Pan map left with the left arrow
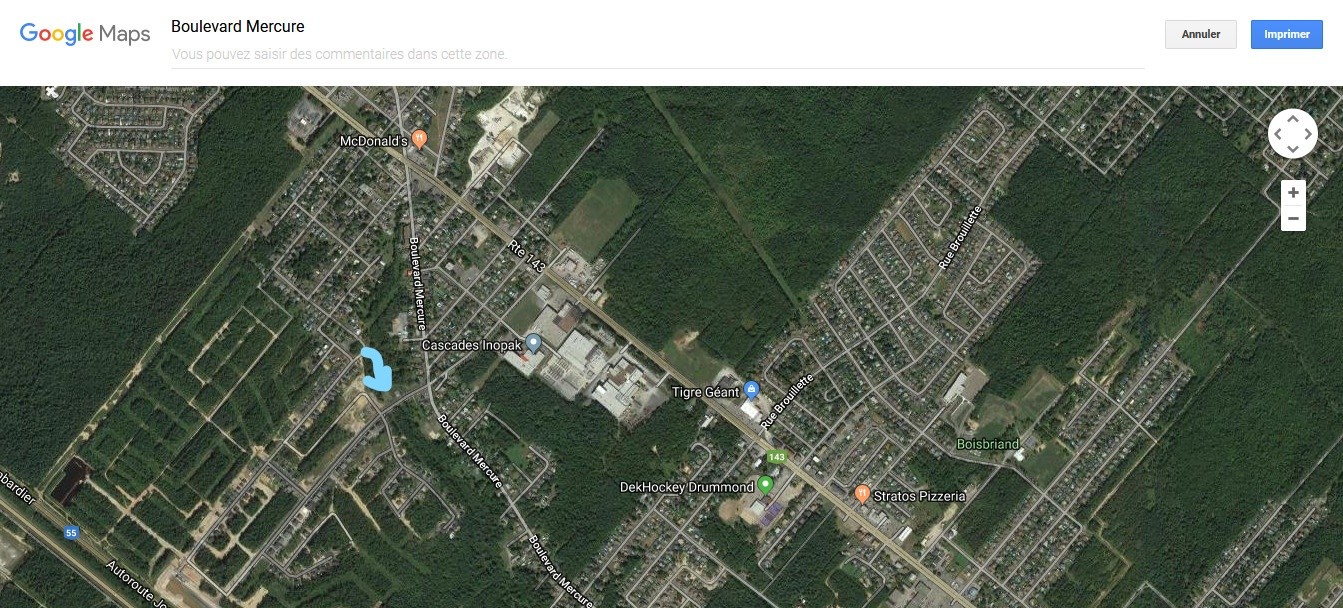Viewport: 1343px width, 608px height. (x=1277, y=133)
